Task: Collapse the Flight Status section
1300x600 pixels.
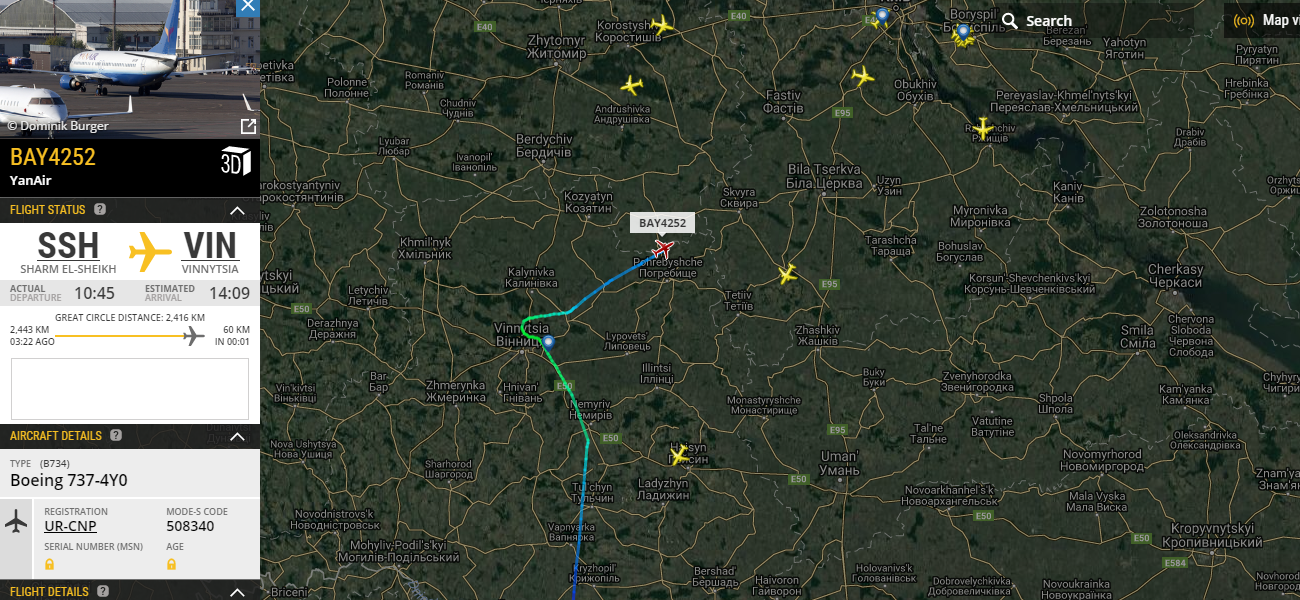Action: [x=237, y=210]
